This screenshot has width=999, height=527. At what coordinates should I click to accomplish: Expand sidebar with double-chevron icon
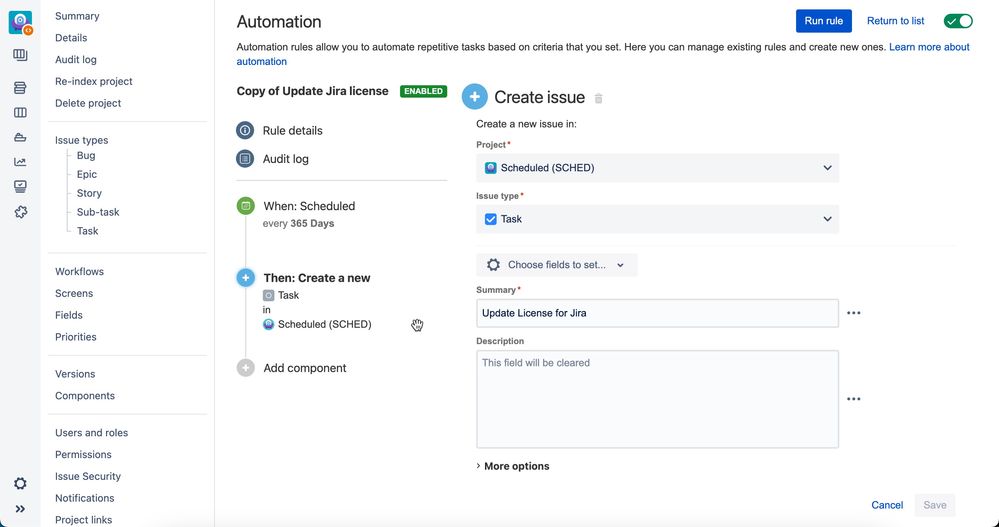20,509
